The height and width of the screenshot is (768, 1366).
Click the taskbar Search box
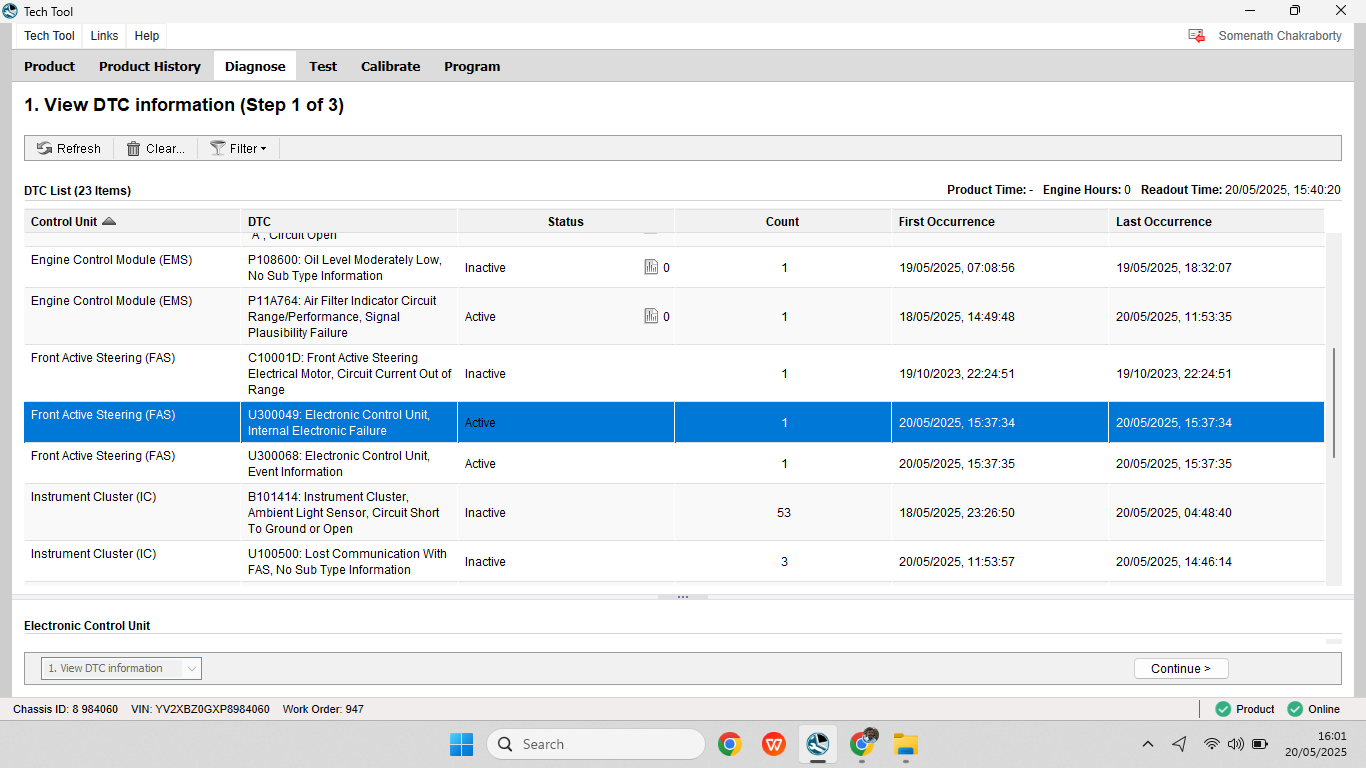(x=596, y=744)
